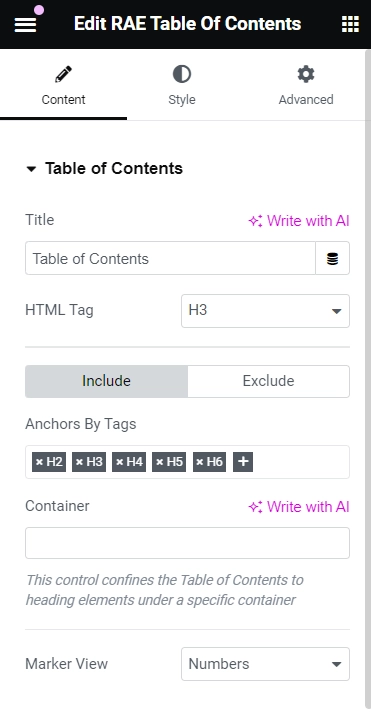The image size is (371, 725).
Task: Click the dynamic tags database icon
Action: tap(332, 258)
